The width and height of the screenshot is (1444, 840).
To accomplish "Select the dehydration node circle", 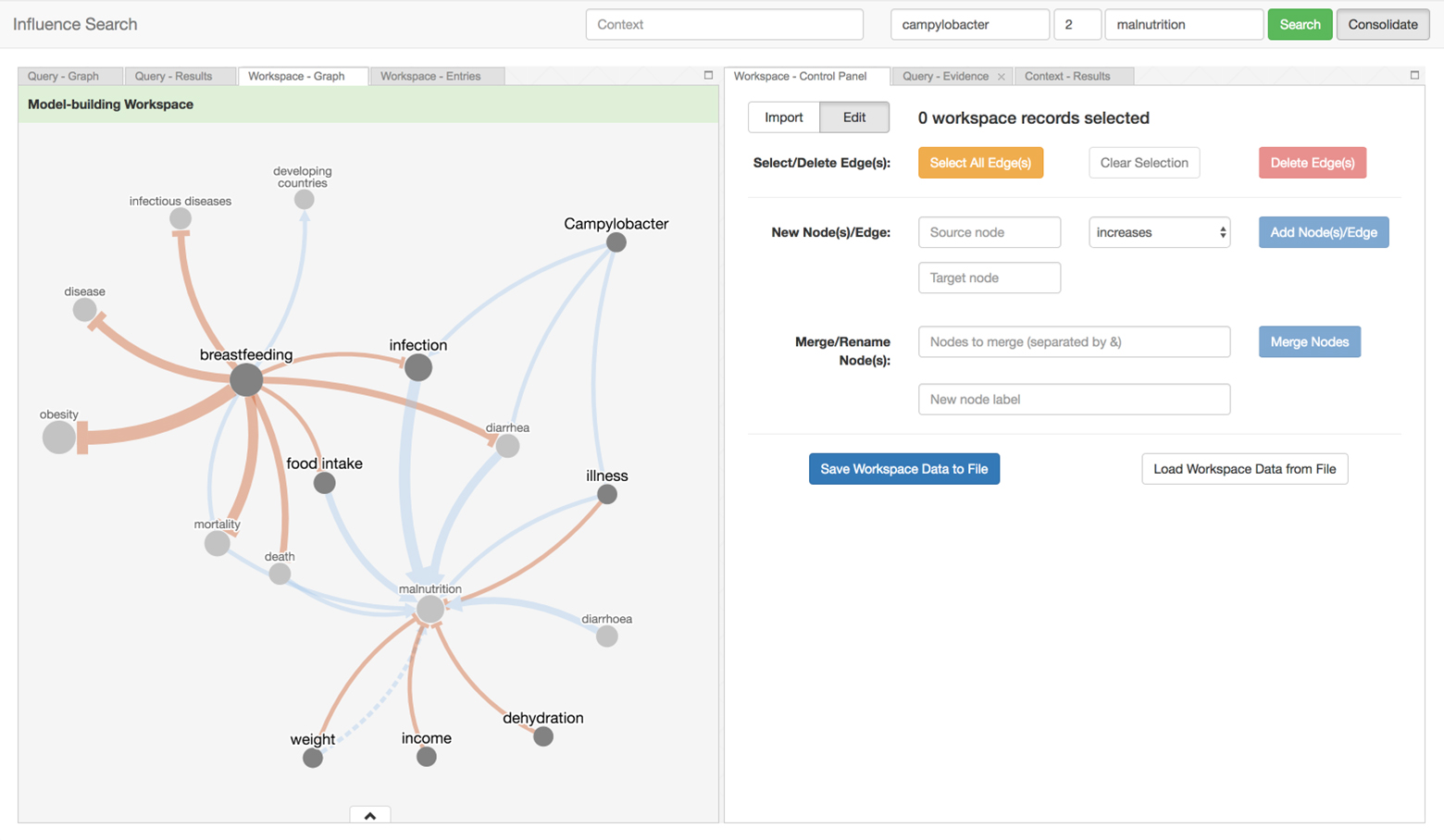I will coord(543,736).
